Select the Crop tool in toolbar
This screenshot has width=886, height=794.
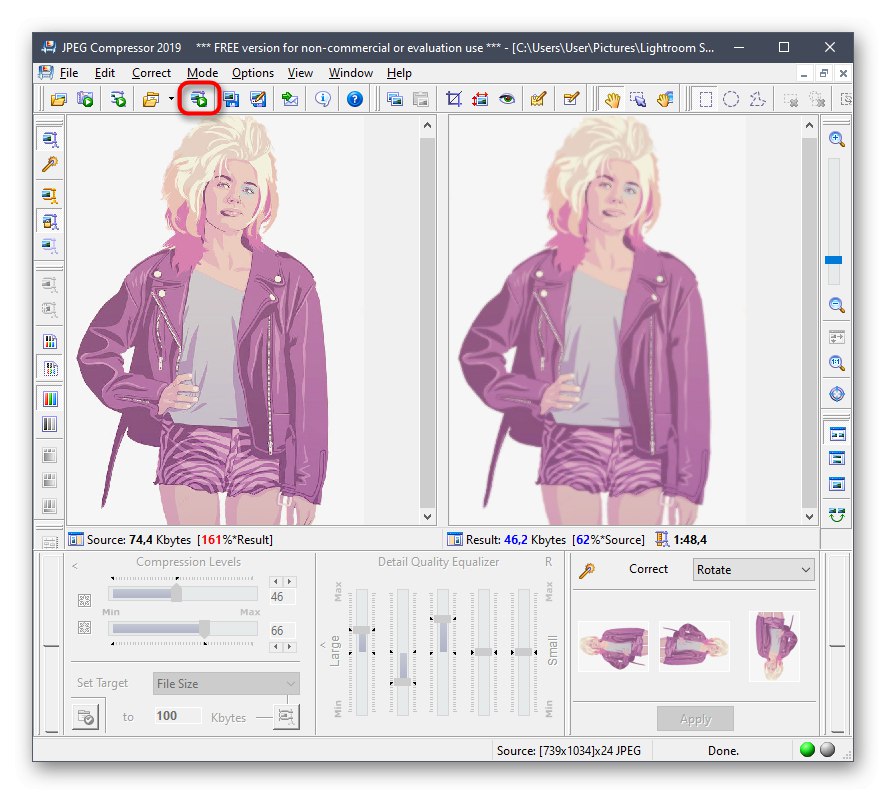pos(454,99)
